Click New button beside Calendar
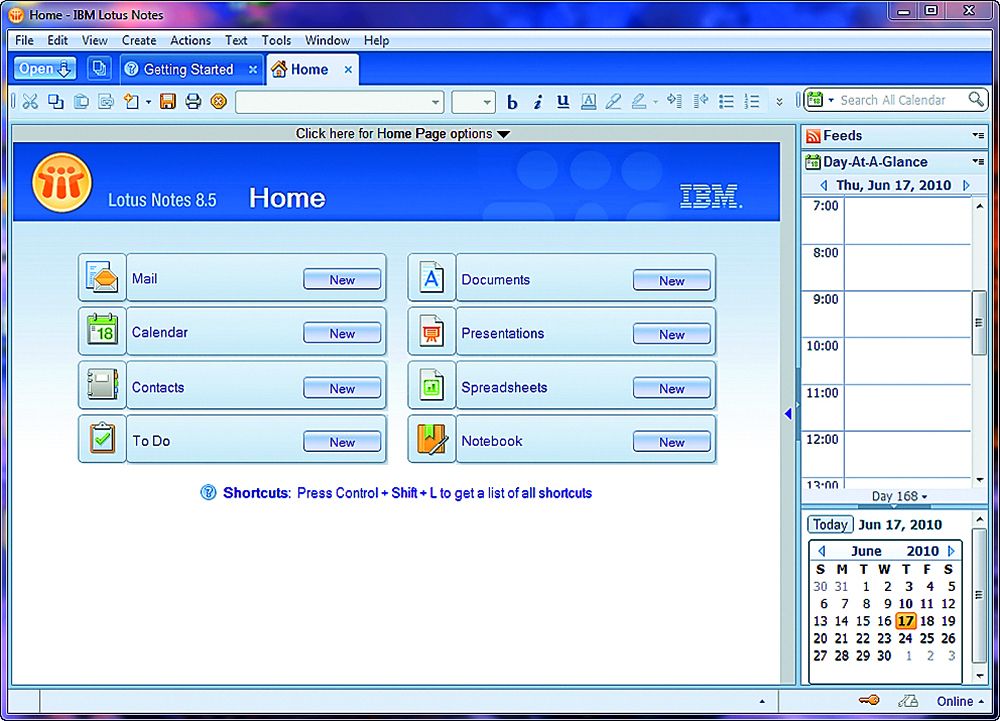Image resolution: width=1000 pixels, height=721 pixels. click(342, 333)
